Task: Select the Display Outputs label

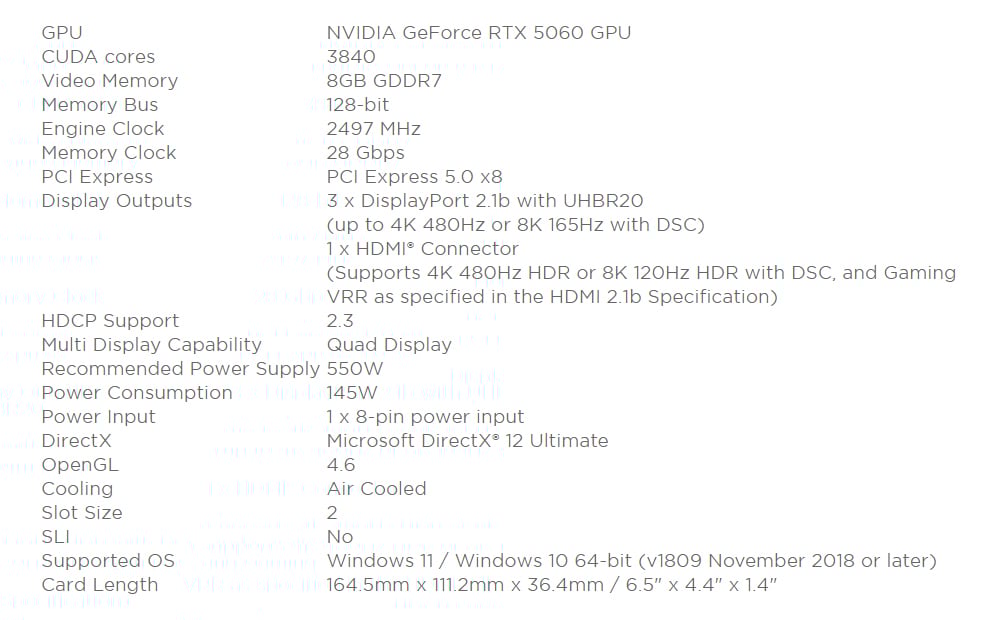Action: (x=117, y=201)
